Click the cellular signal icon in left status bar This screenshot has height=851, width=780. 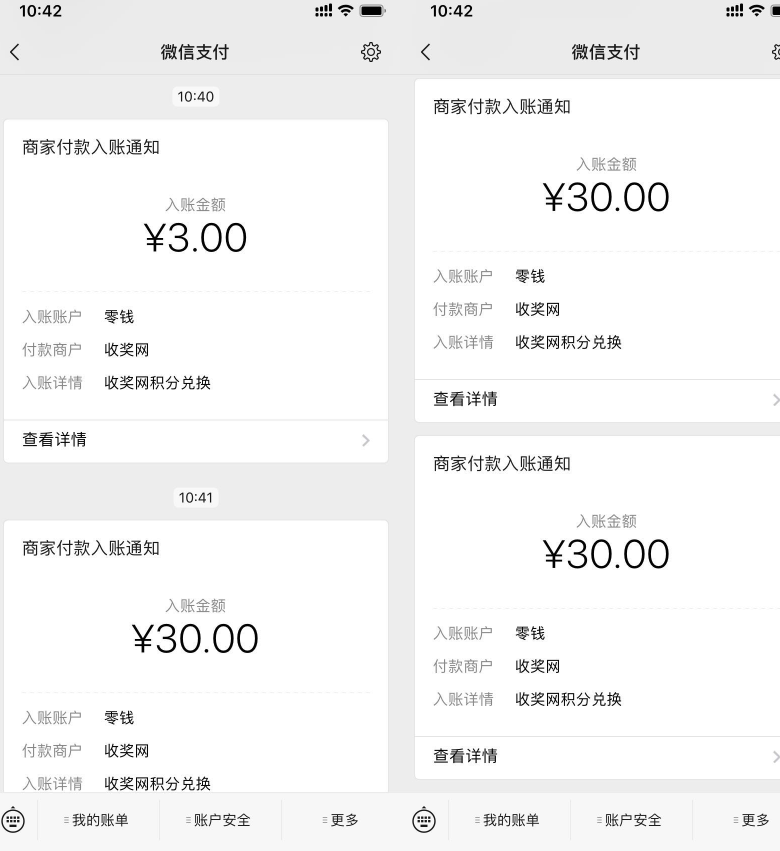click(320, 12)
